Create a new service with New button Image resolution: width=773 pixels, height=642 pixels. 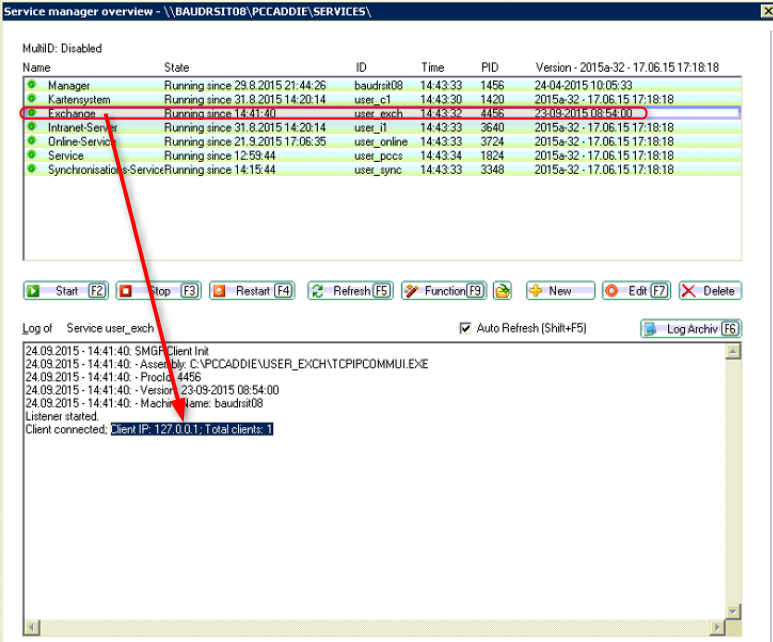pyautogui.click(x=560, y=291)
